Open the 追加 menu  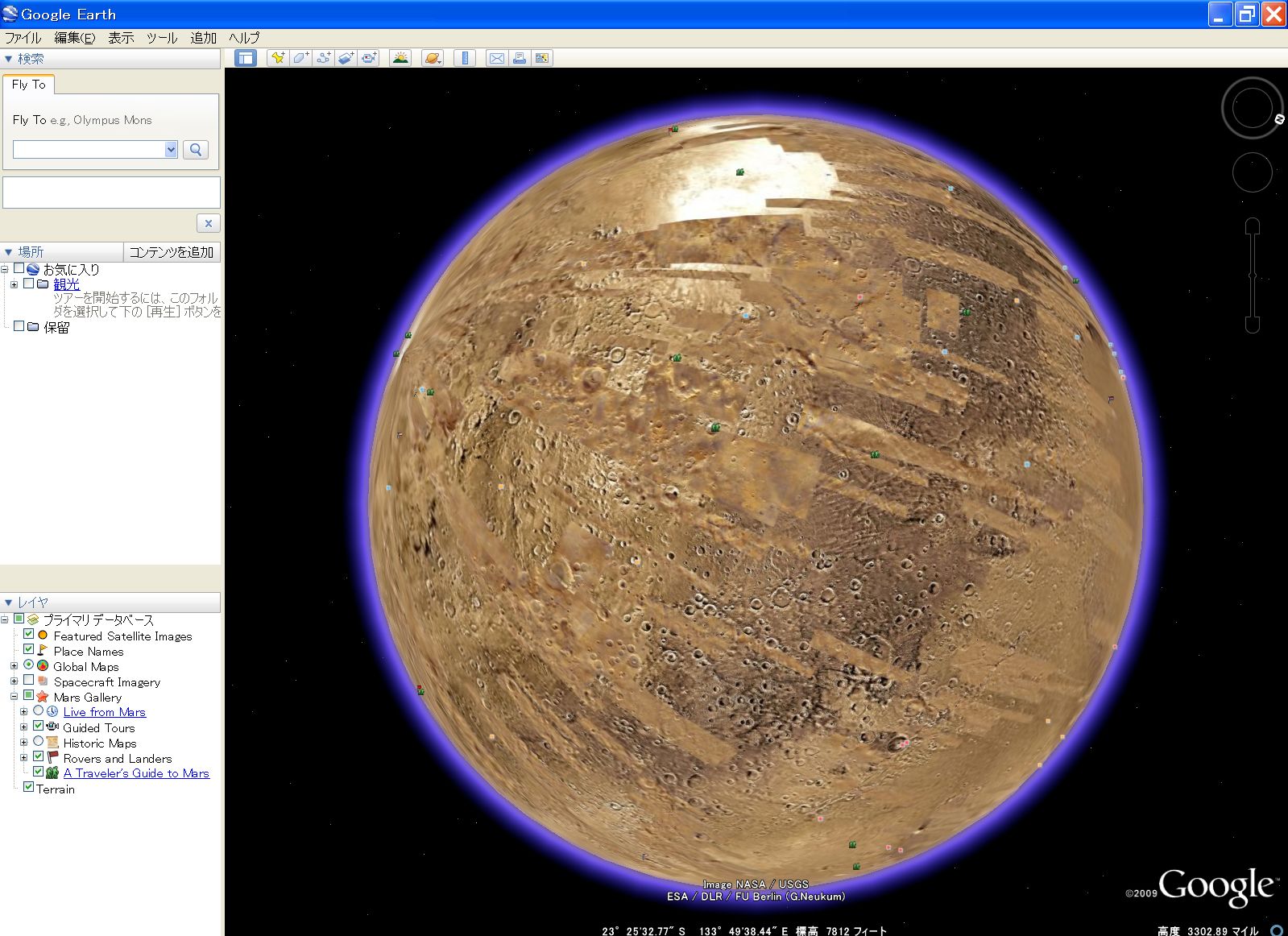pos(203,38)
